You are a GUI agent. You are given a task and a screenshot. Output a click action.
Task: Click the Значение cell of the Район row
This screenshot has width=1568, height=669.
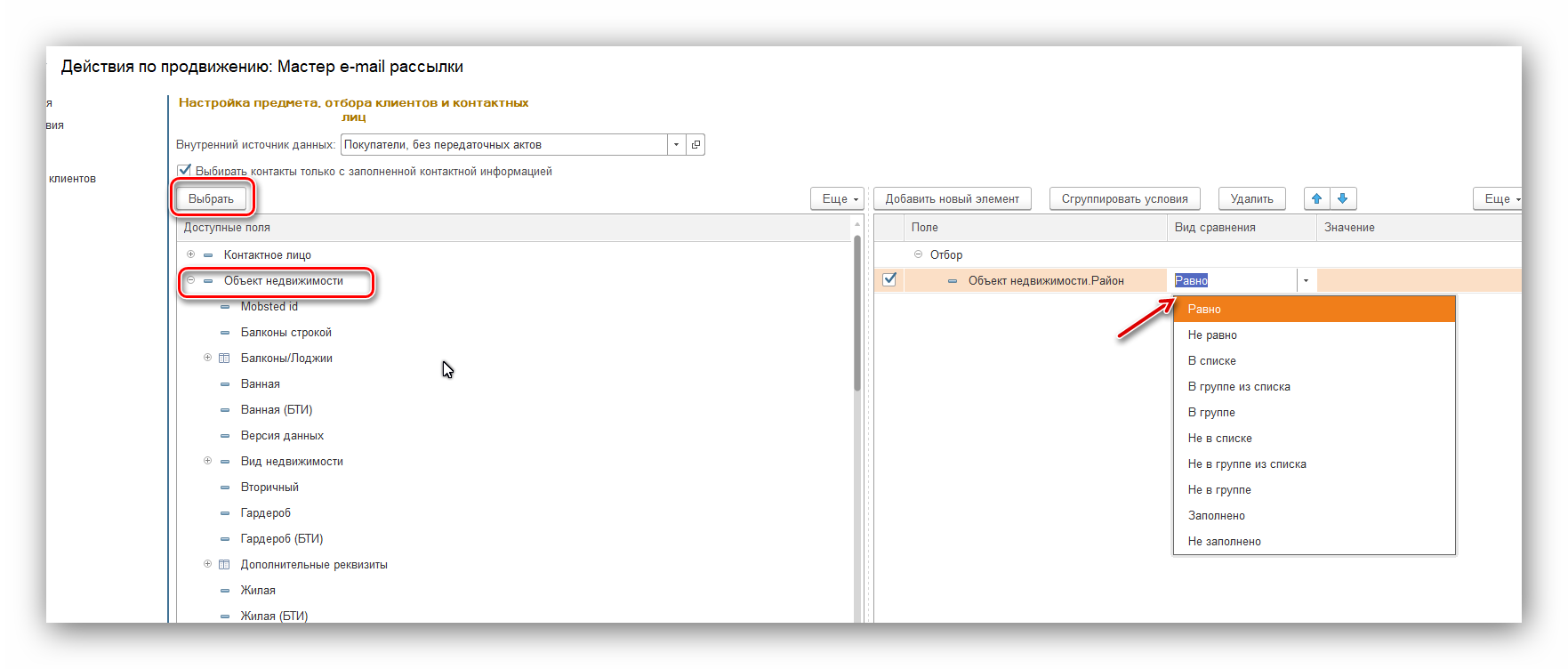coord(1419,281)
